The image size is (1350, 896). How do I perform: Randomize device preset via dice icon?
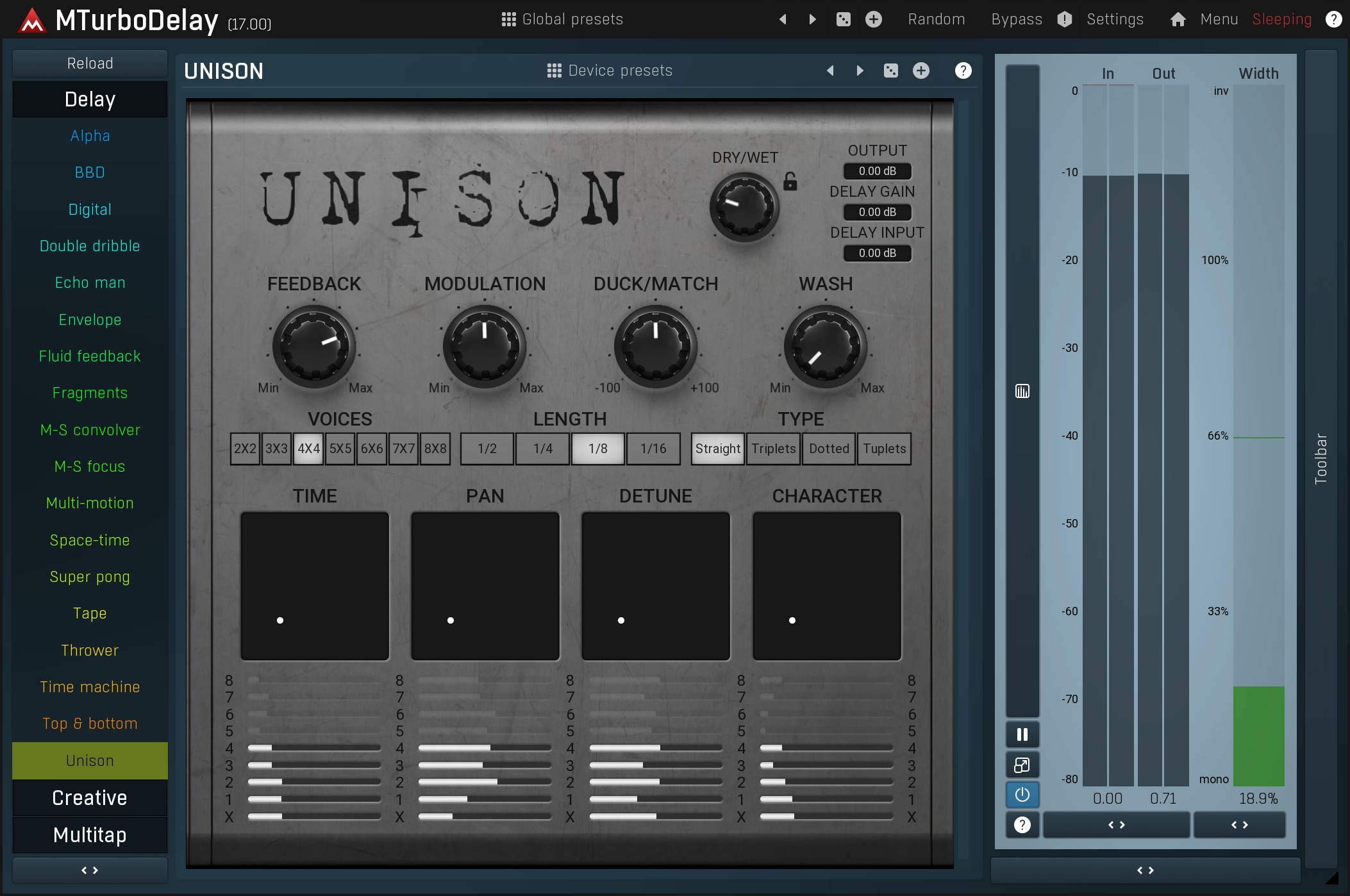click(890, 71)
